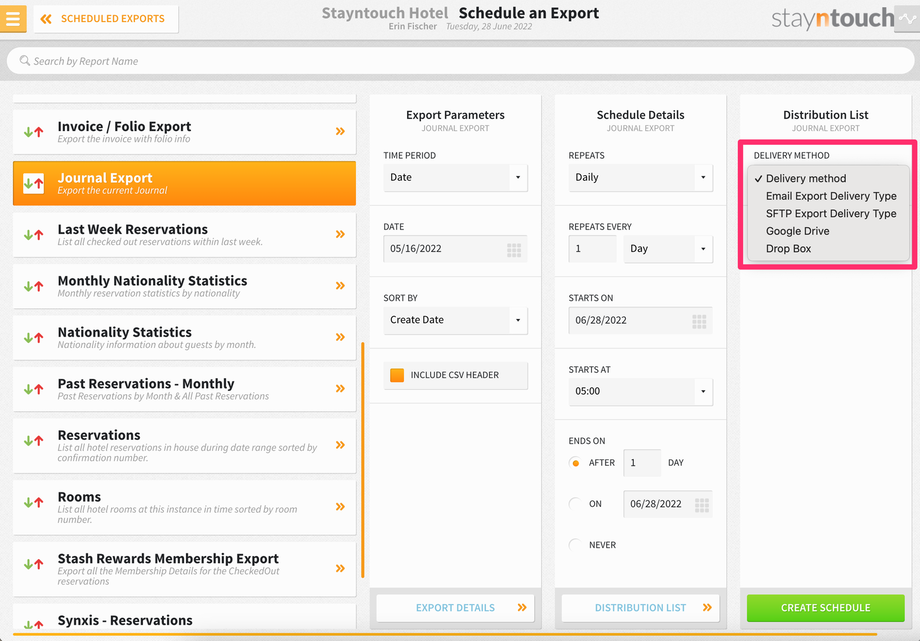Choose the checked Delivery method option
This screenshot has width=920, height=641.
pyautogui.click(x=828, y=178)
